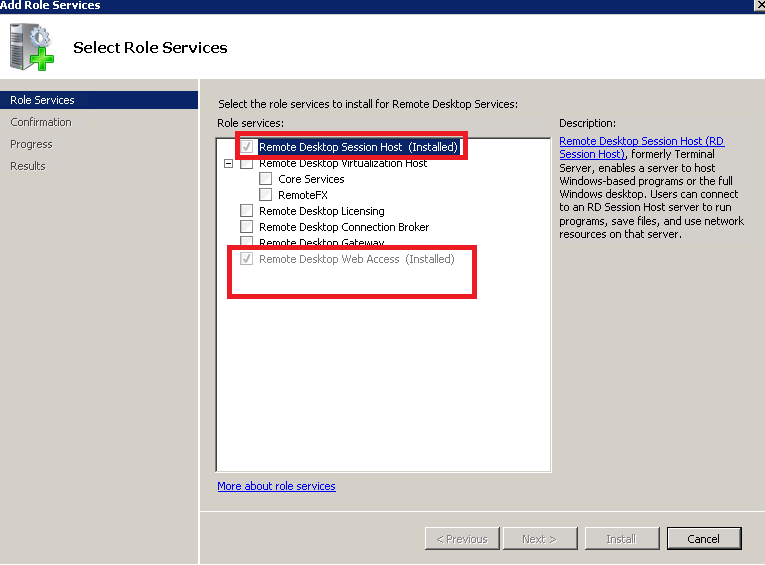The image size is (765, 565).
Task: Select the Remote Desktop Connection Broker label
Action: (344, 227)
